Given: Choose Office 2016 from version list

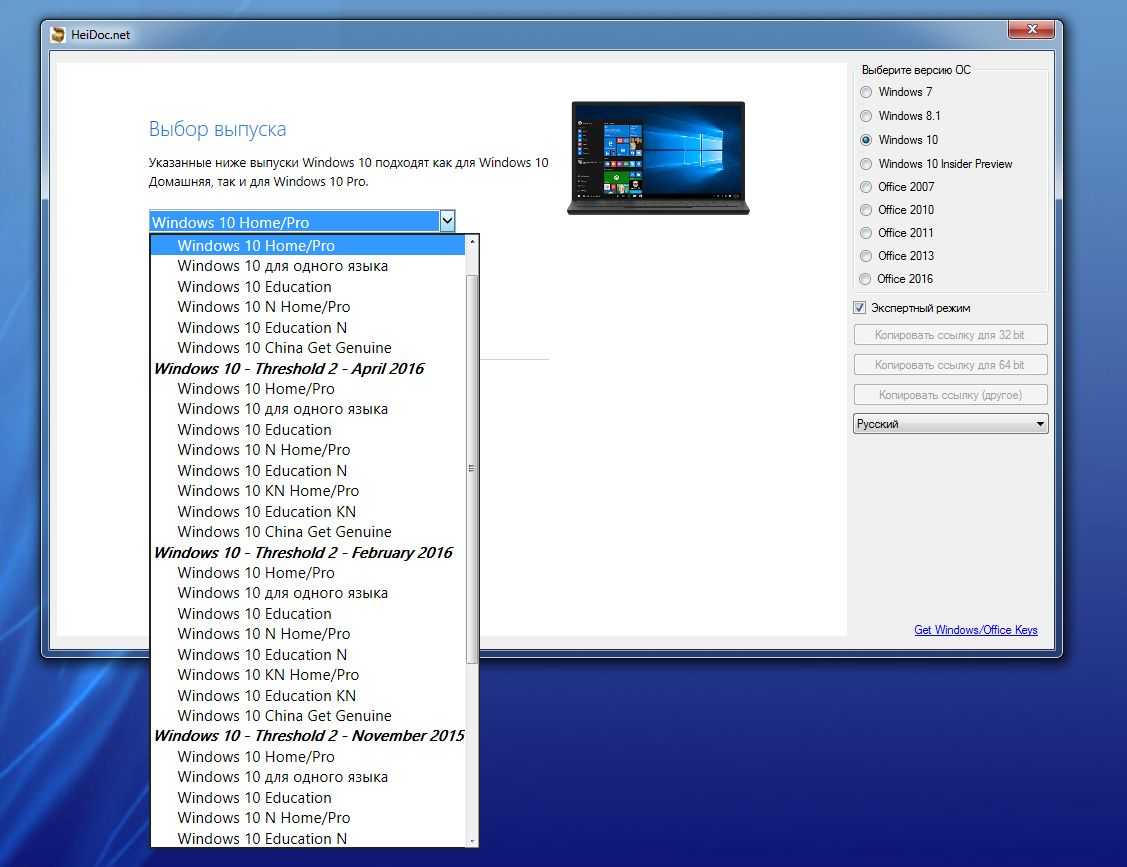Looking at the screenshot, I should point(866,279).
